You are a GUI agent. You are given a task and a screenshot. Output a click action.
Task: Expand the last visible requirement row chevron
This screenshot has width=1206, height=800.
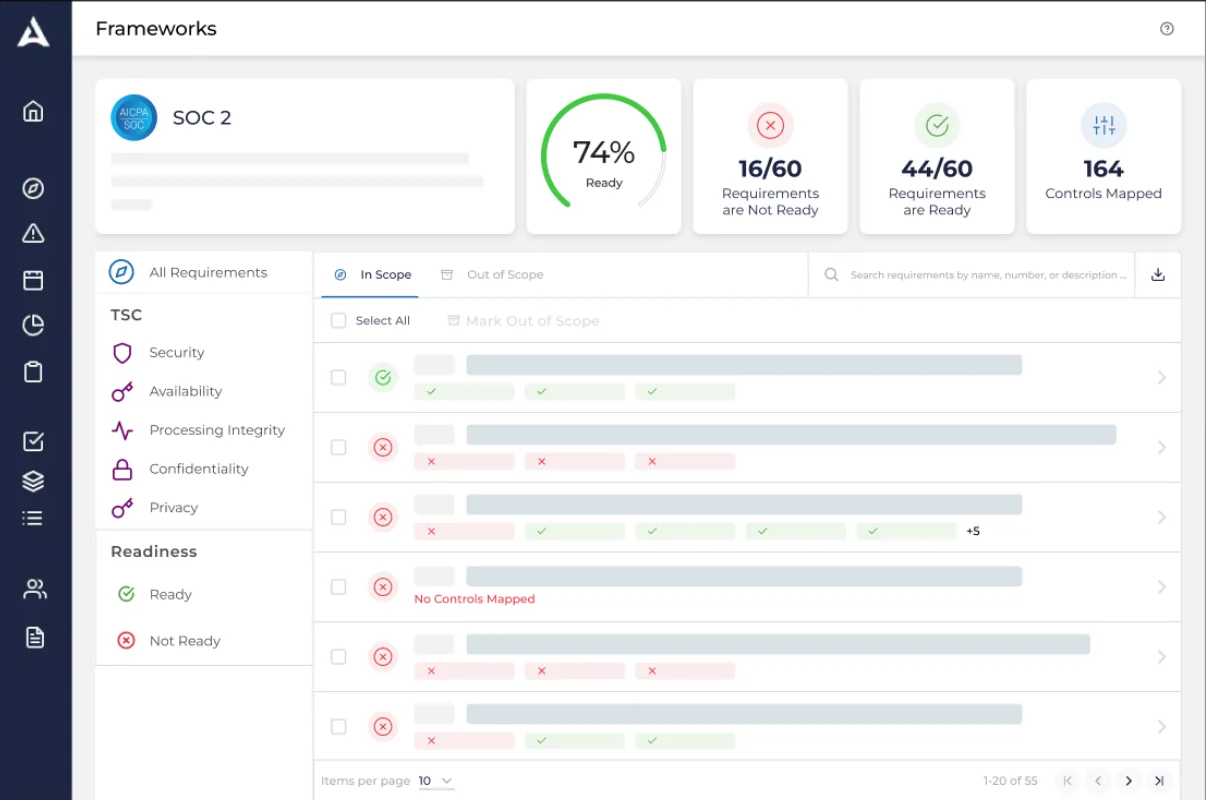[x=1161, y=727]
